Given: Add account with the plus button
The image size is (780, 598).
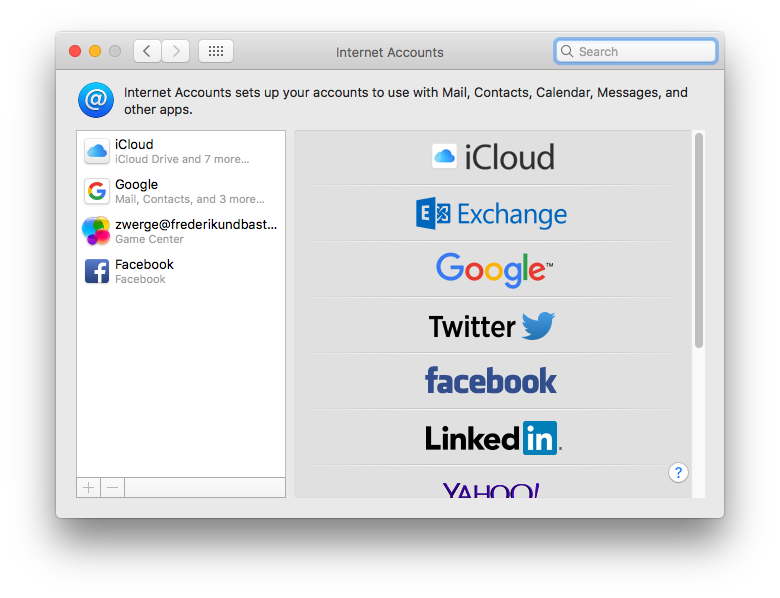Looking at the screenshot, I should pos(89,488).
